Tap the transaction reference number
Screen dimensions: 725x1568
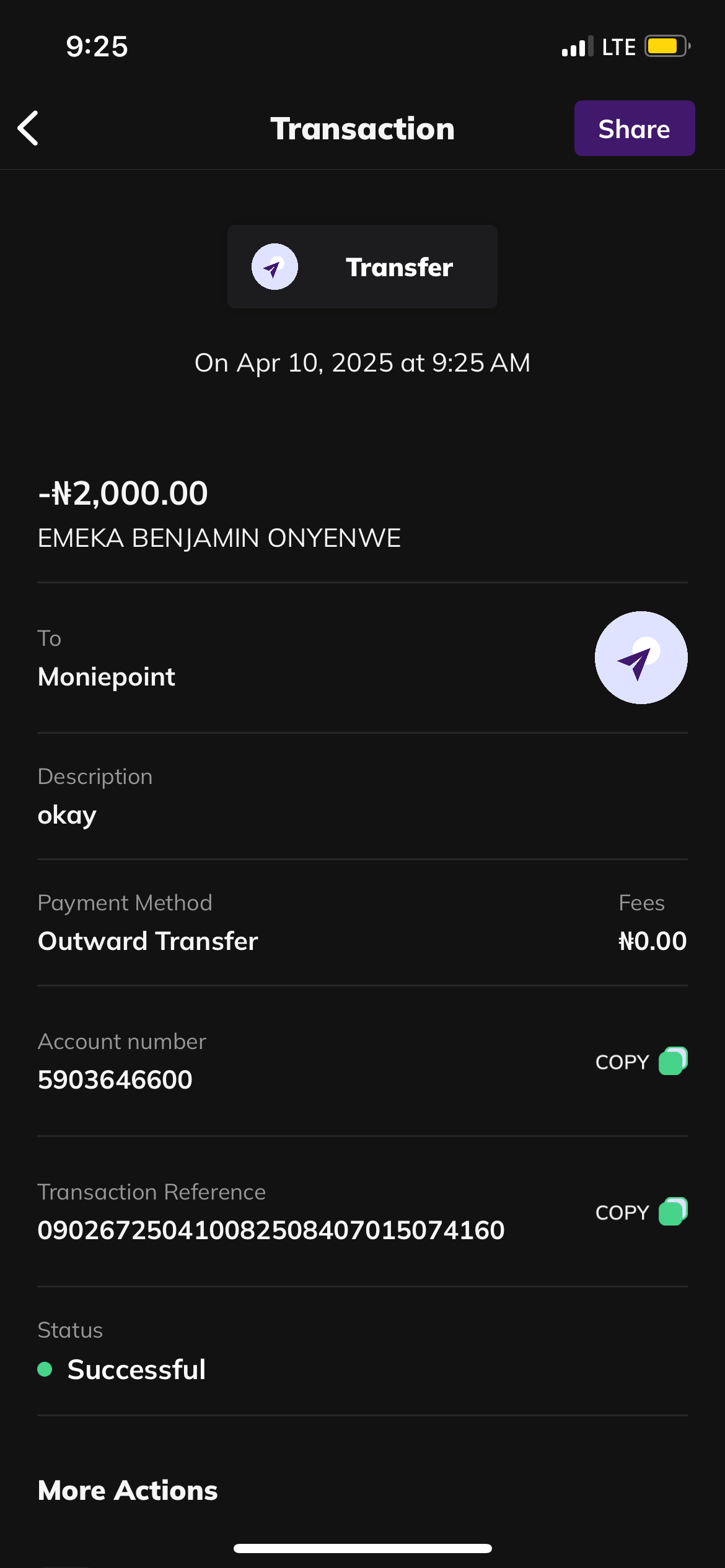[x=271, y=1230]
